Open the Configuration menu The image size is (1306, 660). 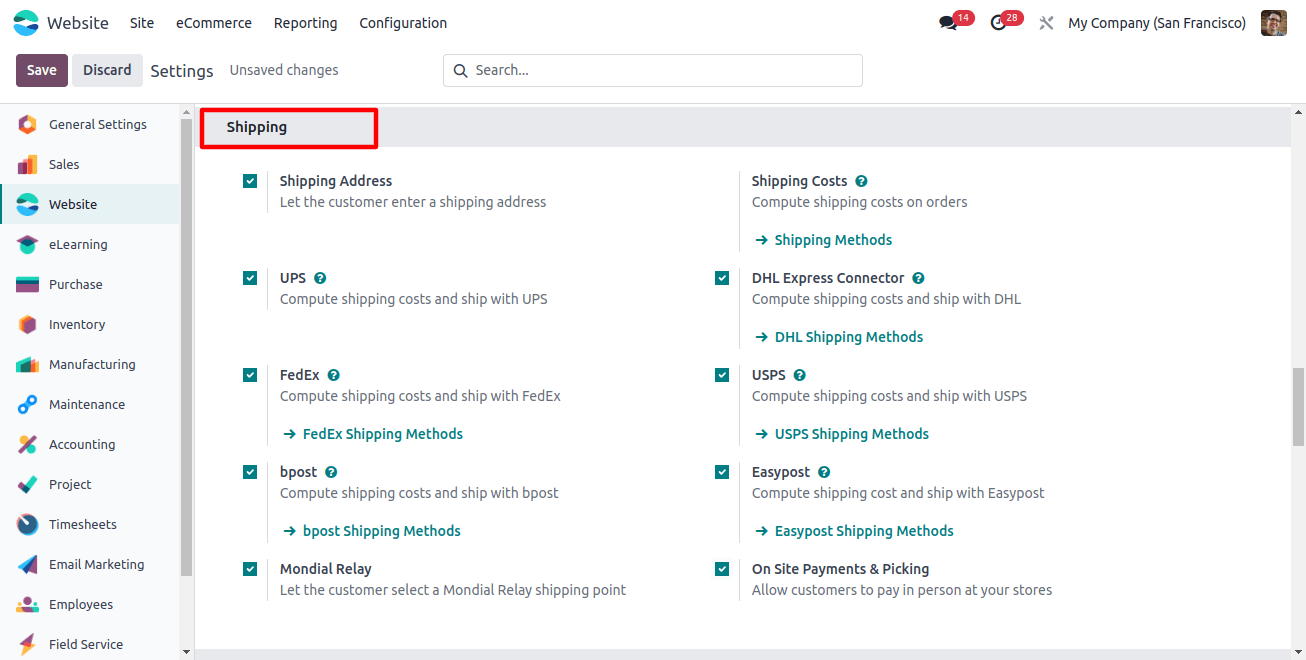point(403,23)
